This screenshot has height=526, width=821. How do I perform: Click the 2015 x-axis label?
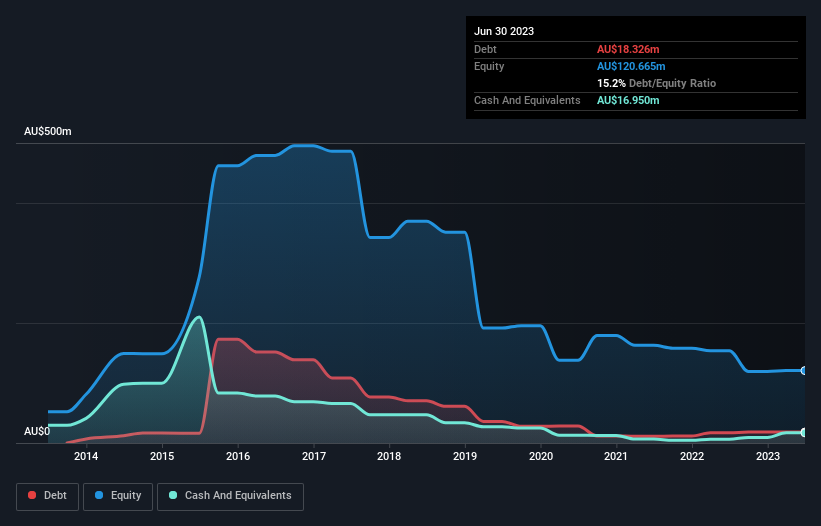coord(162,456)
